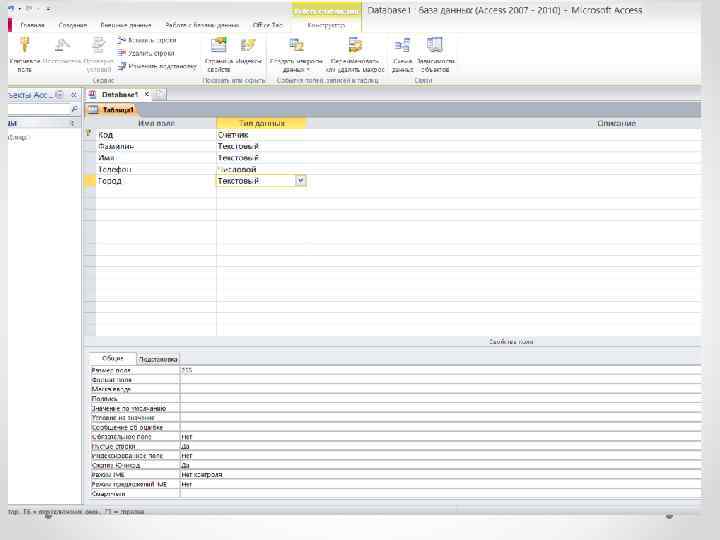This screenshot has height=540, width=720.
Task: Collapse the navigation pane with shutter button
Action: point(73,95)
